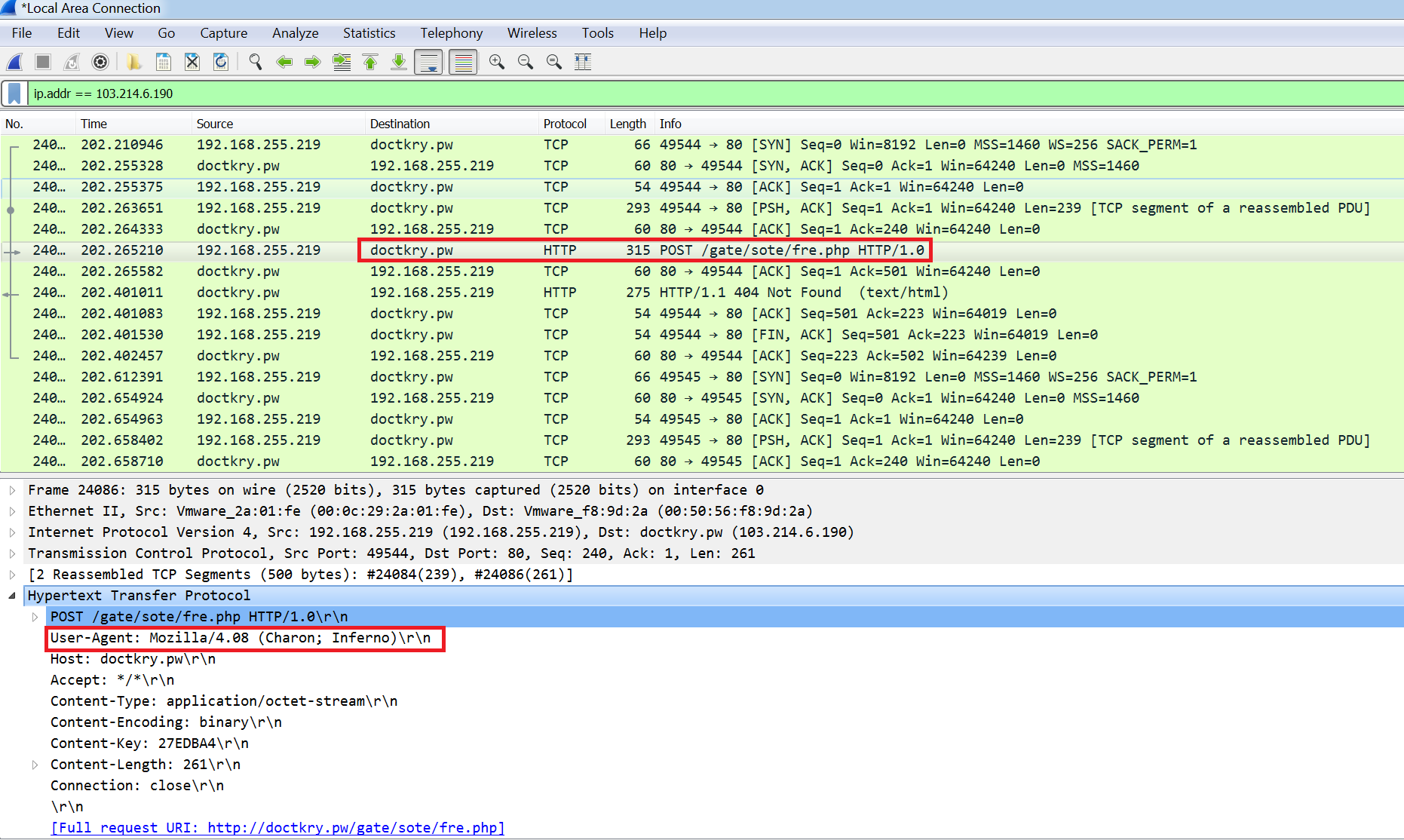
Task: Sort packets by the No. column
Action: [x=38, y=124]
